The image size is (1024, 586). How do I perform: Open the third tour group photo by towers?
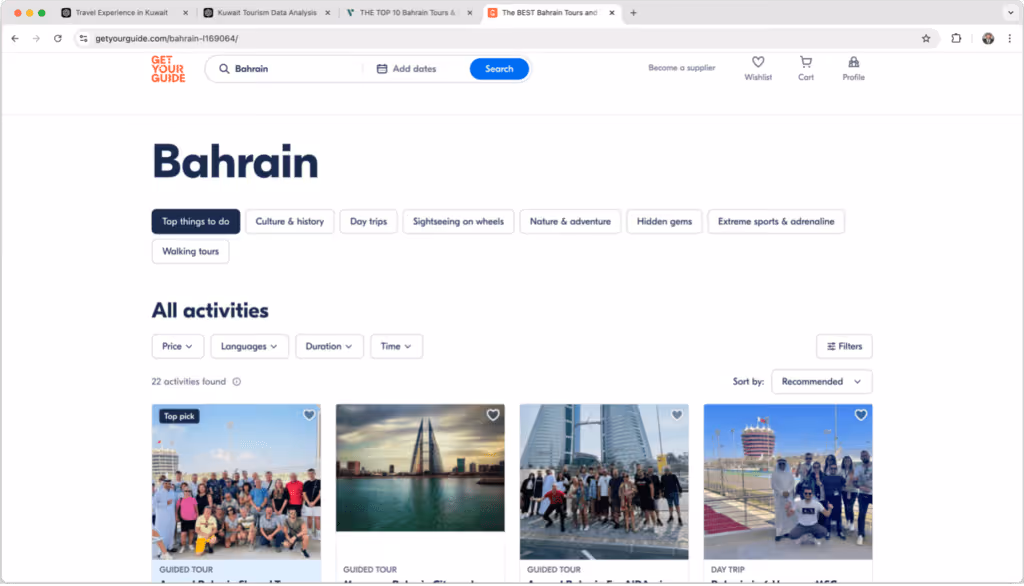tap(604, 482)
